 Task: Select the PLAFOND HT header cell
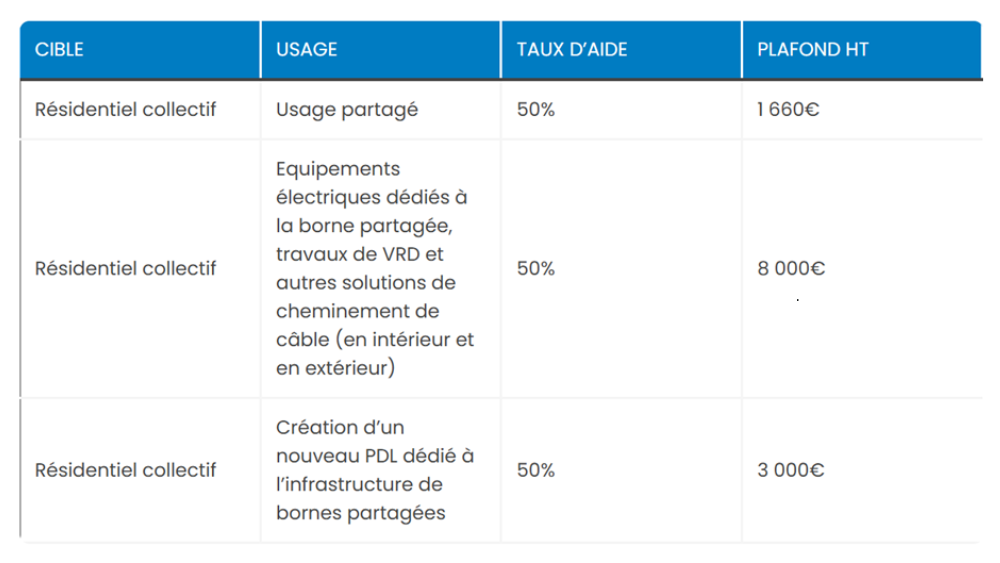[812, 50]
